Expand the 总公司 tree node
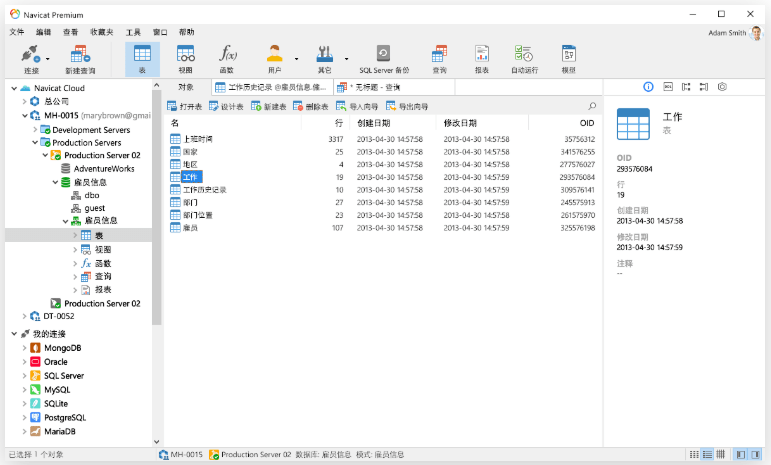Screen dimensions: 771x465 coord(24,101)
